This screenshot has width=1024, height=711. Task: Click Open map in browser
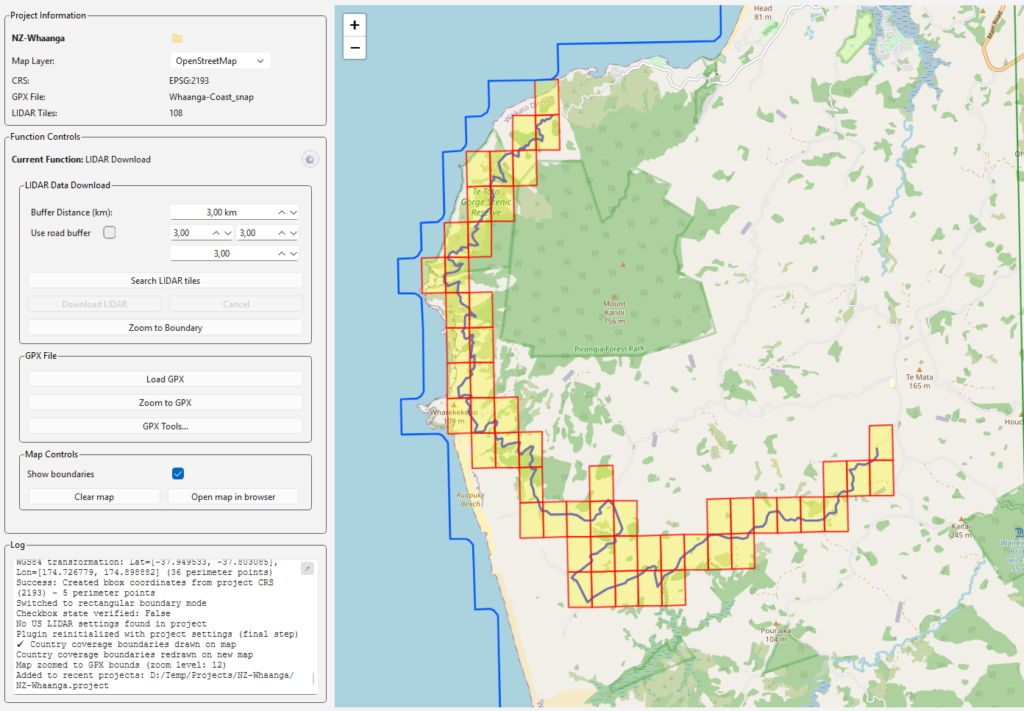point(234,497)
